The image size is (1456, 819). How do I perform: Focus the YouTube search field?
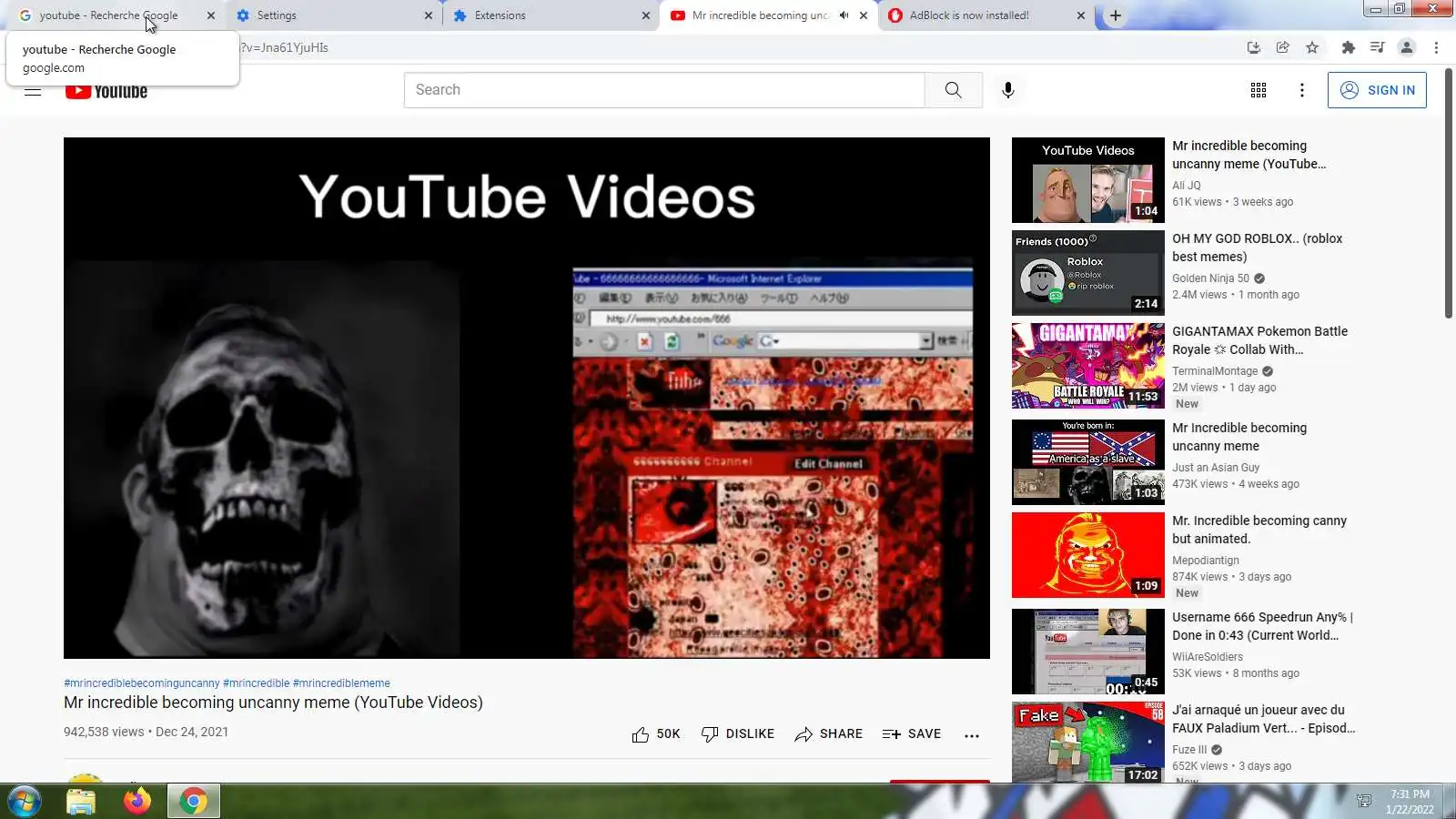tap(664, 90)
